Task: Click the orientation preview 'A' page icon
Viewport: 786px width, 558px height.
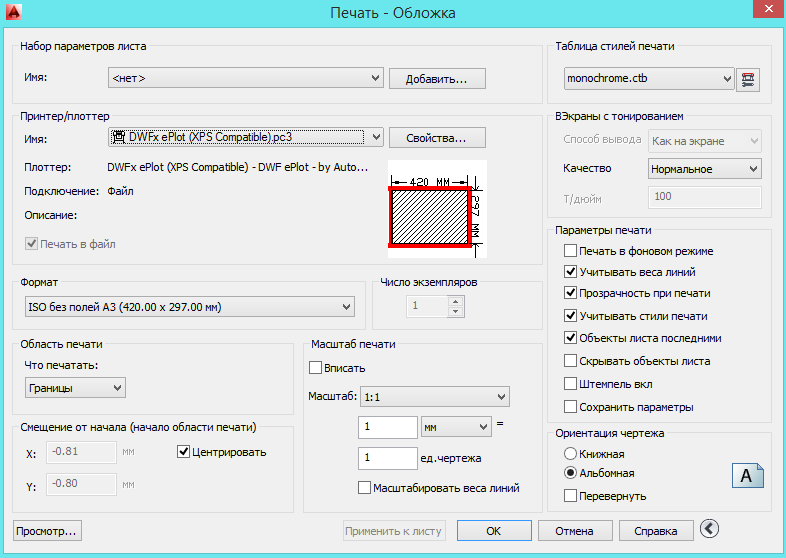Action: tap(747, 475)
